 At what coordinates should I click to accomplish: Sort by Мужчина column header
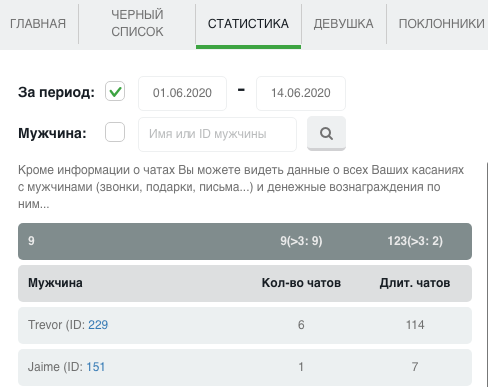coord(55,283)
